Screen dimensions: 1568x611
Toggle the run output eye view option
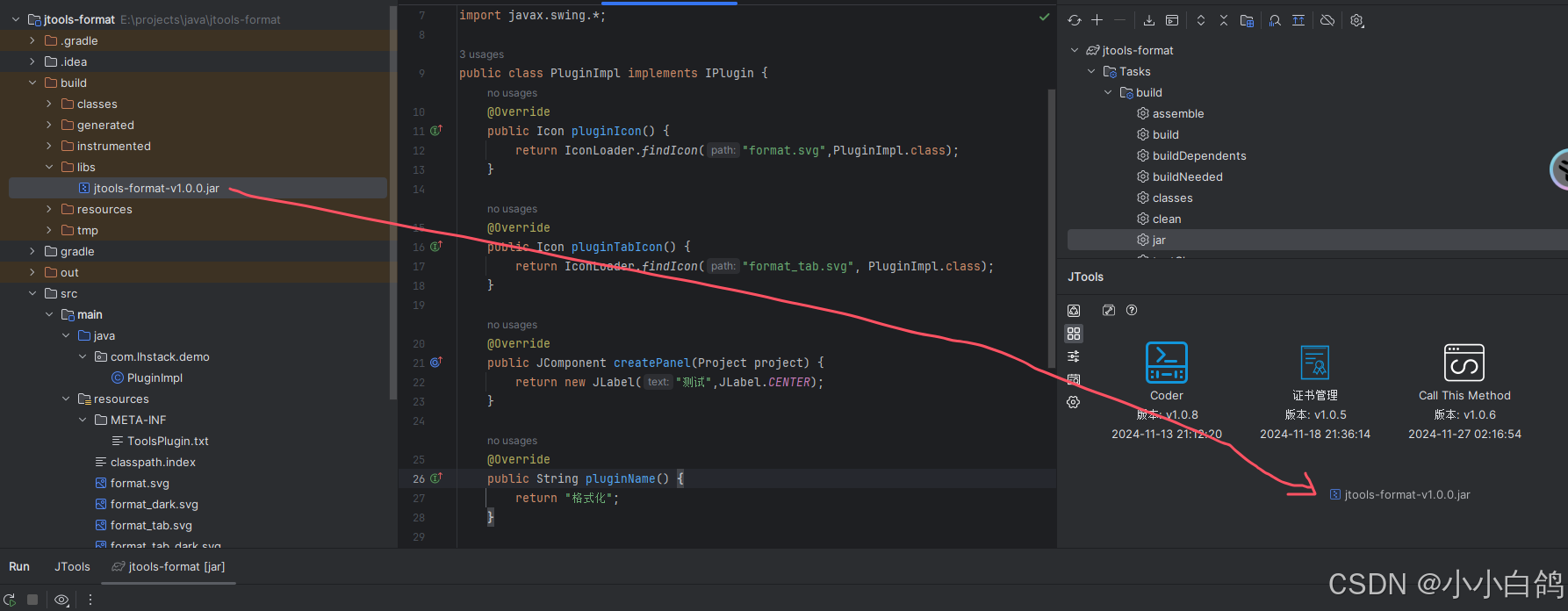pyautogui.click(x=61, y=600)
